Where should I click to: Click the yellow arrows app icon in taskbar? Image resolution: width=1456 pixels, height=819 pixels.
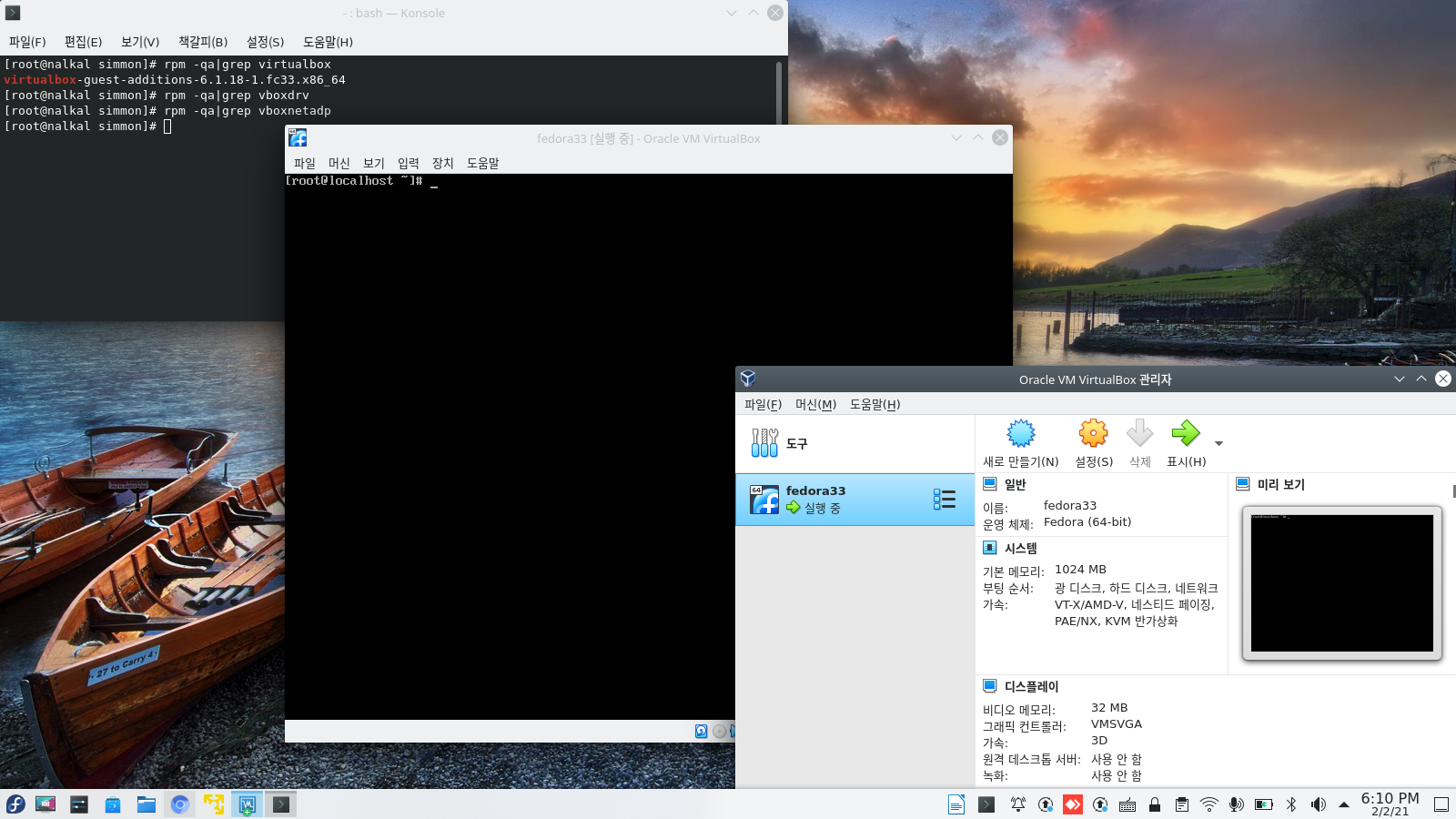pos(214,804)
